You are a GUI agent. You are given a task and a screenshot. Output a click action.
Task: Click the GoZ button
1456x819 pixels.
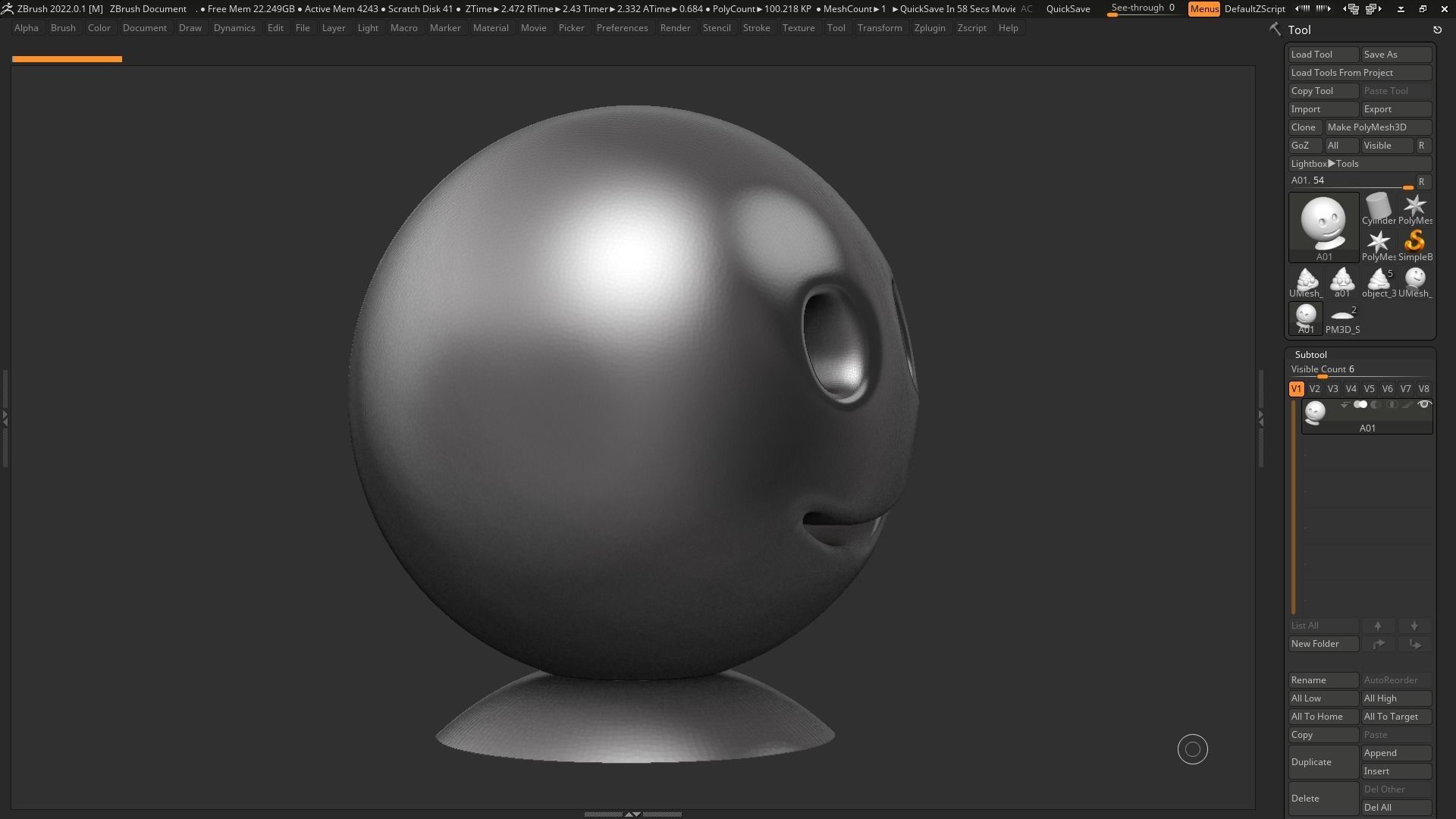1304,146
